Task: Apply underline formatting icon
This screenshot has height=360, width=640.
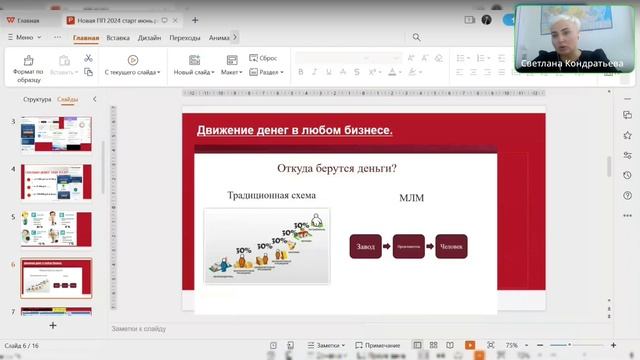Action: pos(329,72)
